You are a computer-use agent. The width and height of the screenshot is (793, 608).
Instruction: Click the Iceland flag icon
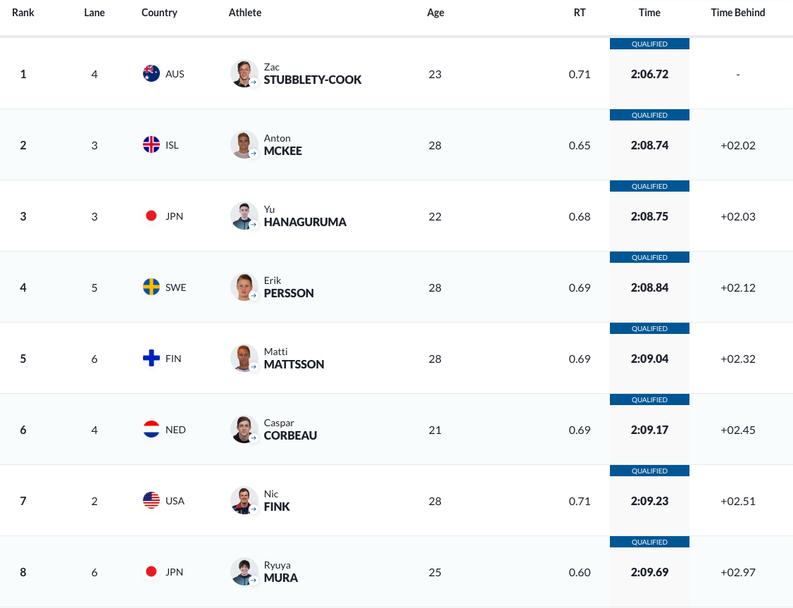pyautogui.click(x=151, y=145)
